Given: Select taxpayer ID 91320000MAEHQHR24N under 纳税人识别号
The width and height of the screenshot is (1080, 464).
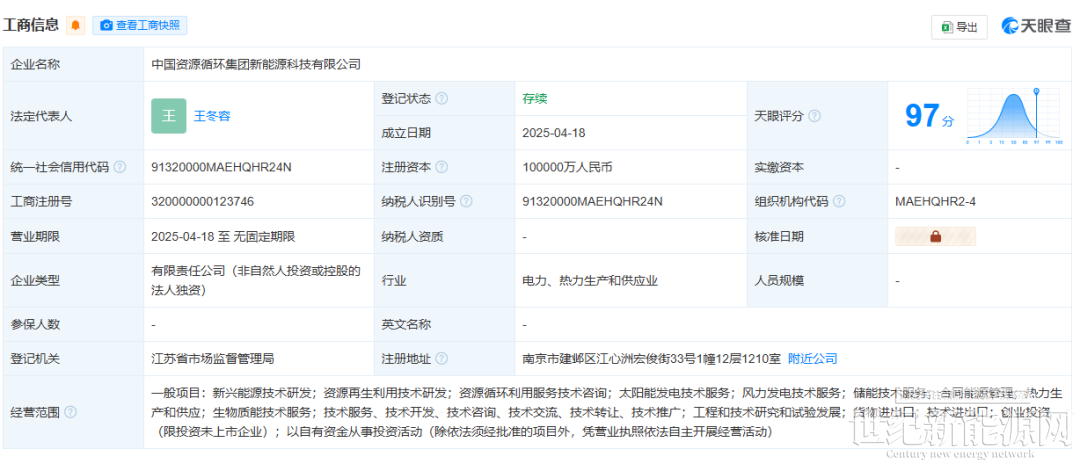Looking at the screenshot, I should (x=592, y=202).
